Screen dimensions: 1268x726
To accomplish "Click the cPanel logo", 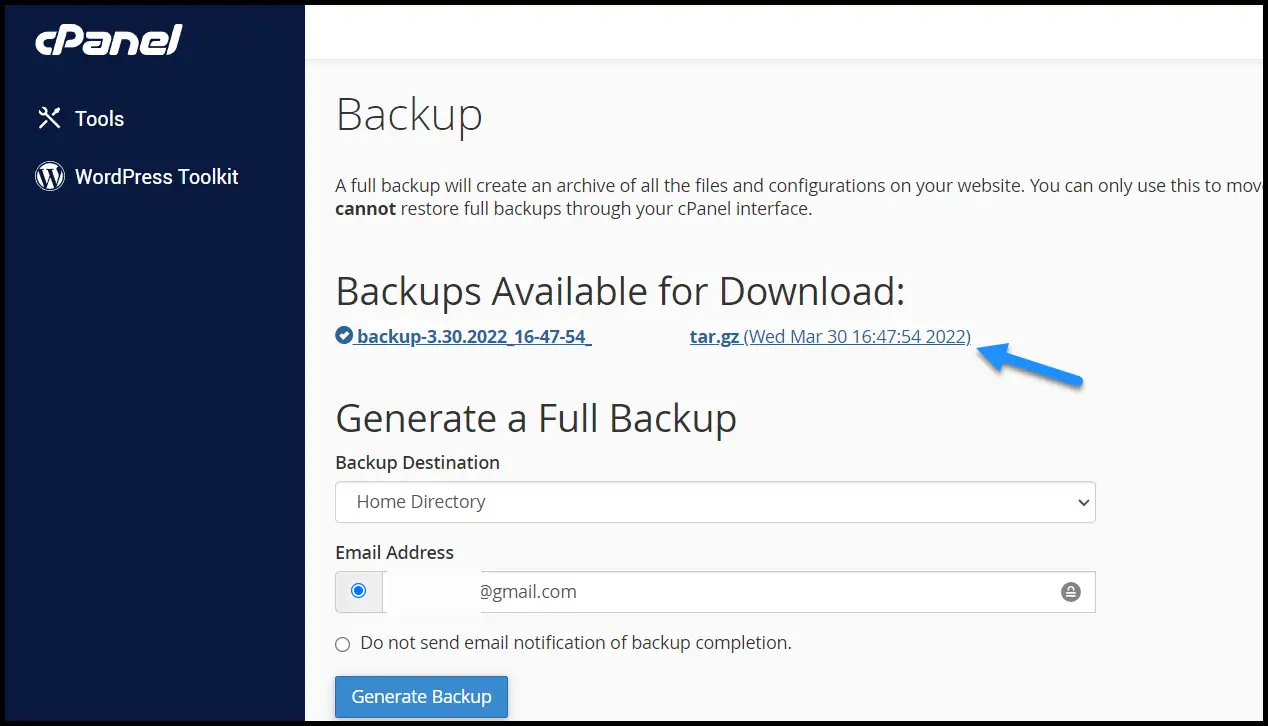I will (x=109, y=41).
